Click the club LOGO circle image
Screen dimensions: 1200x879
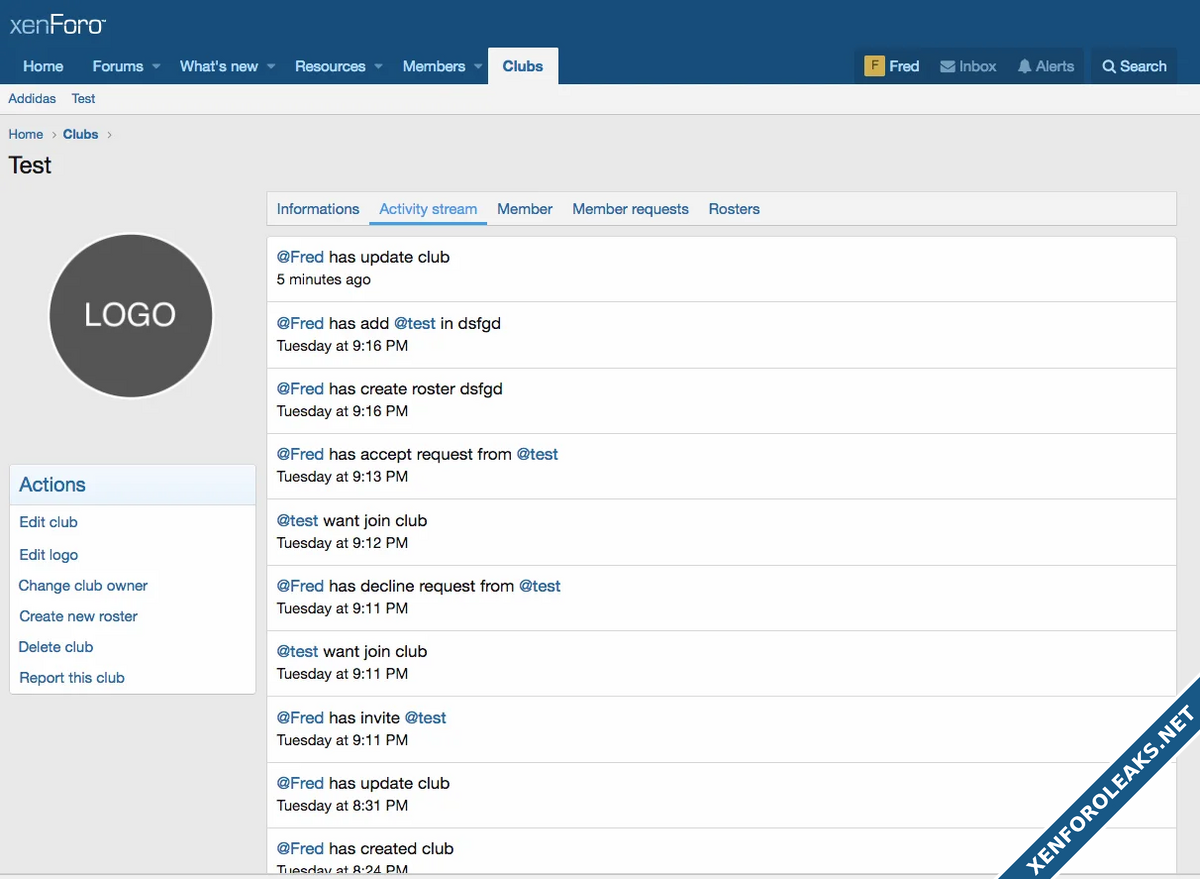(x=131, y=315)
